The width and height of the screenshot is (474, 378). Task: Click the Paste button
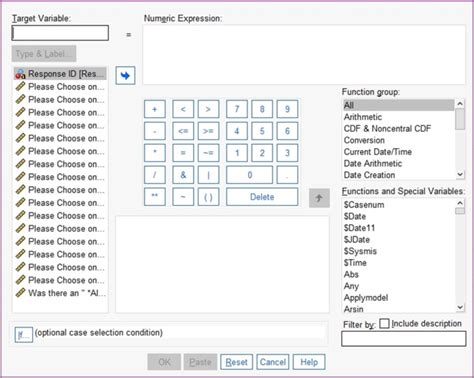200,362
